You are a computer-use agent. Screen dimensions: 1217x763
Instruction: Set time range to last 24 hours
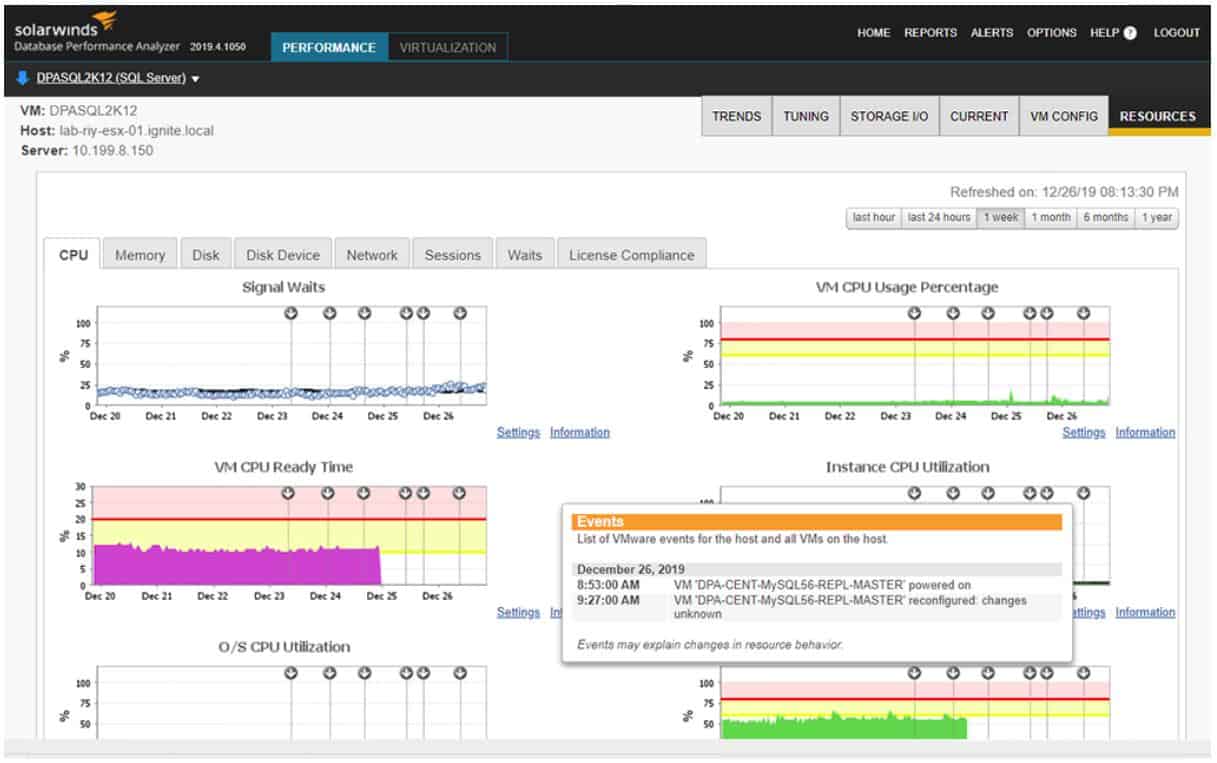point(939,217)
